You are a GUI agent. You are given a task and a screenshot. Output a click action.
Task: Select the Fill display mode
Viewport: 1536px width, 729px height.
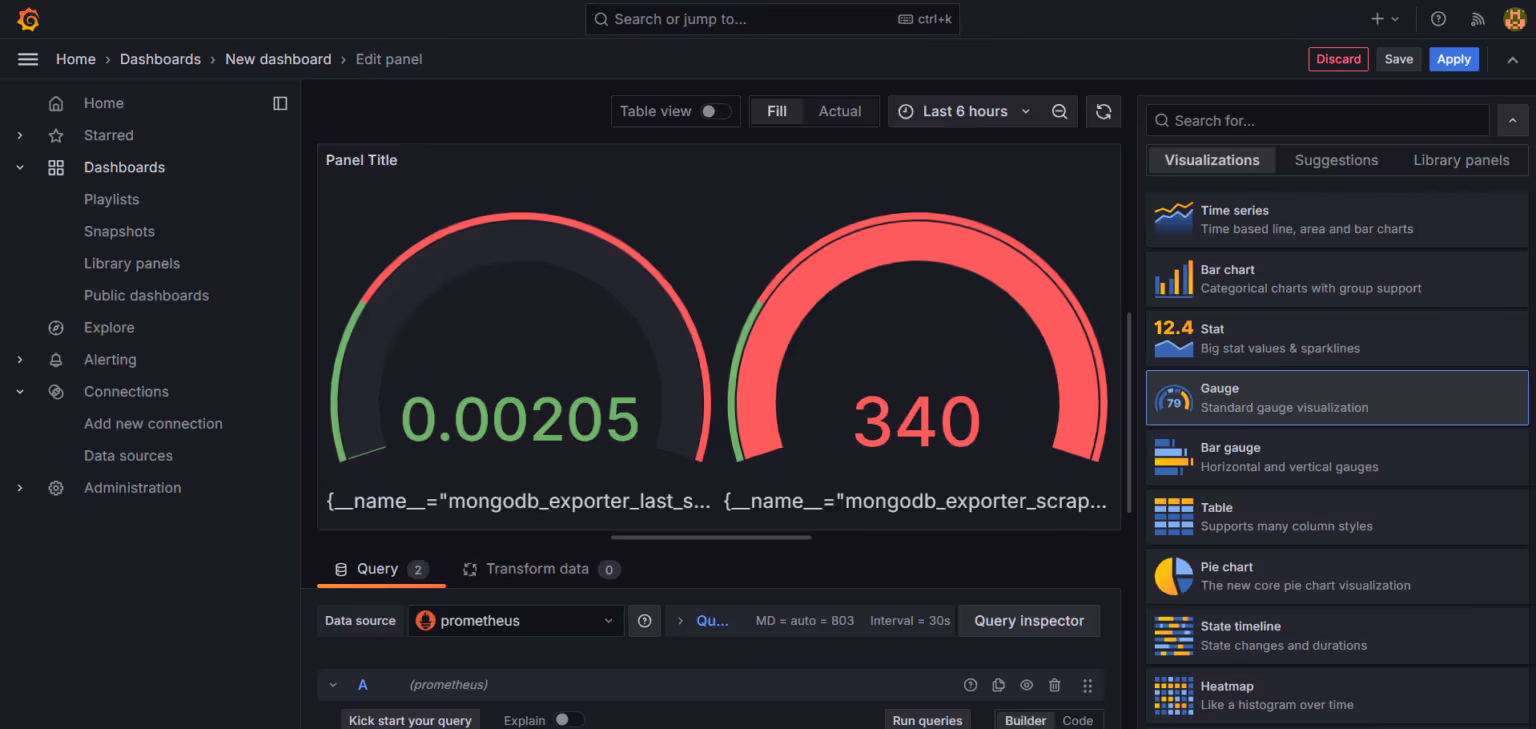pyautogui.click(x=777, y=112)
